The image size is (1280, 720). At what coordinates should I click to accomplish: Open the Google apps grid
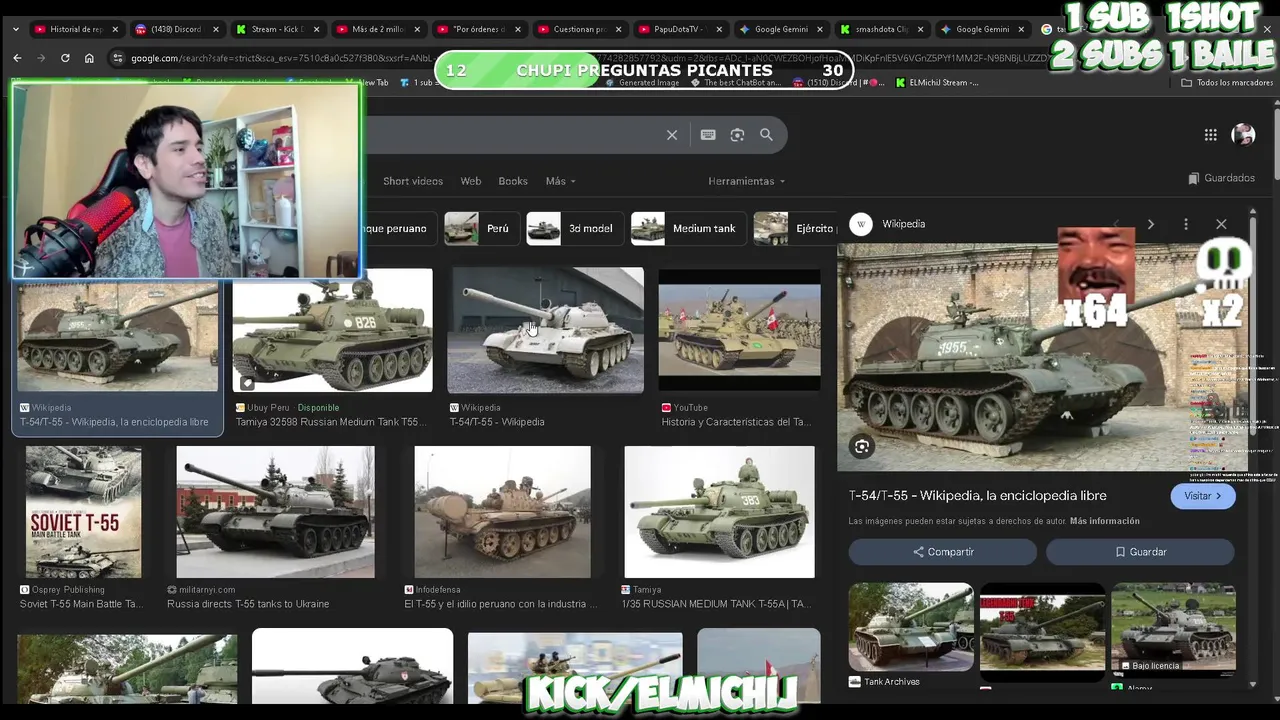pyautogui.click(x=1211, y=135)
